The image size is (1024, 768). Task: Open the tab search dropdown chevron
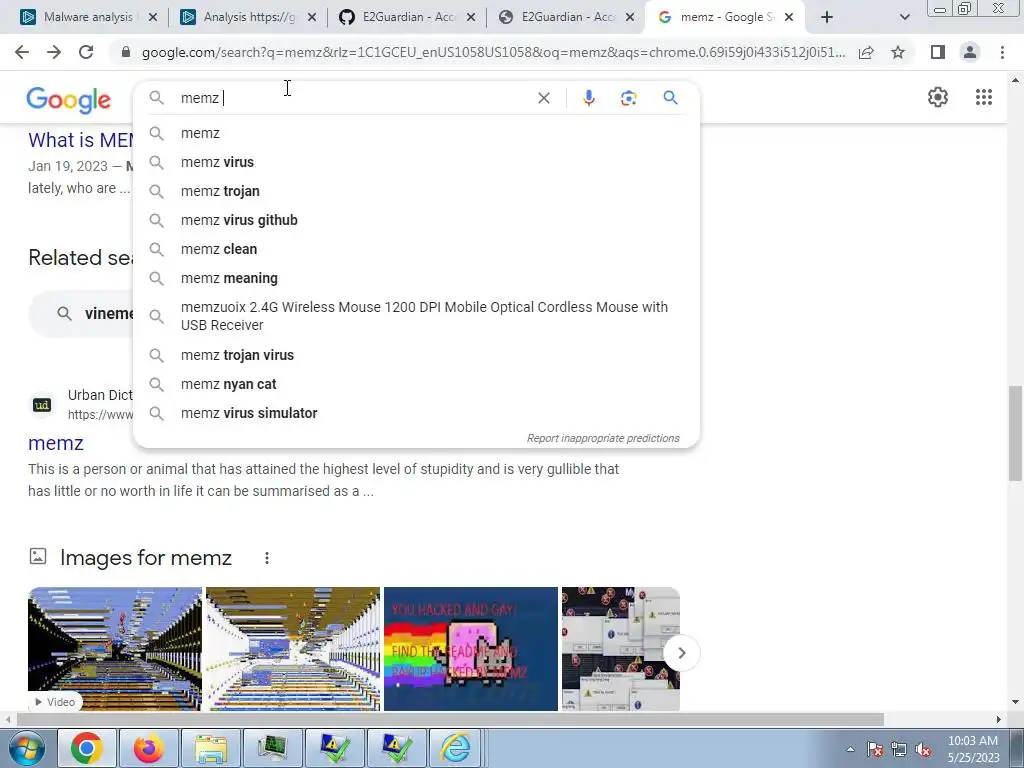[904, 17]
